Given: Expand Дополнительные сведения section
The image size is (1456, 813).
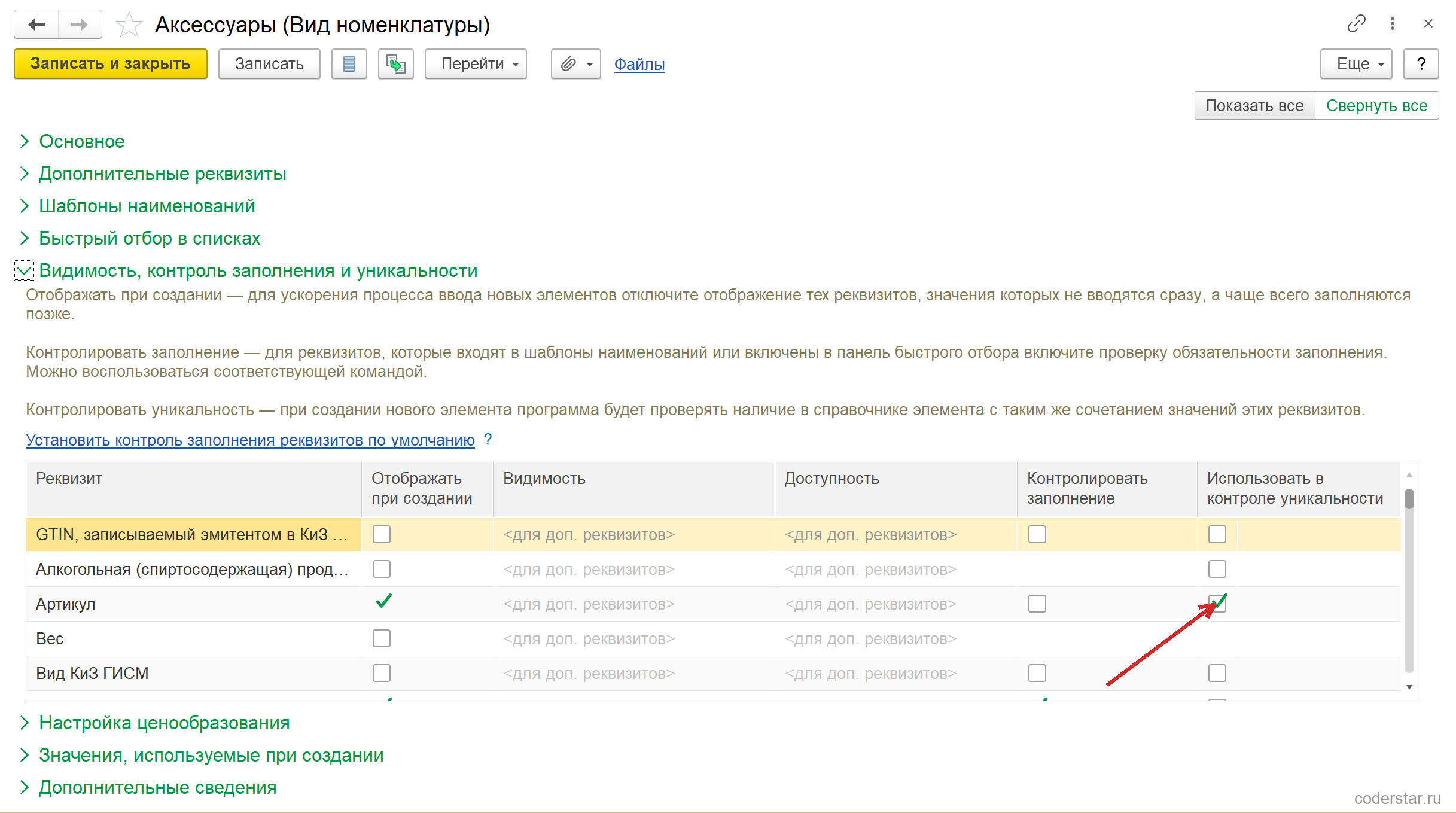Looking at the screenshot, I should point(157,787).
